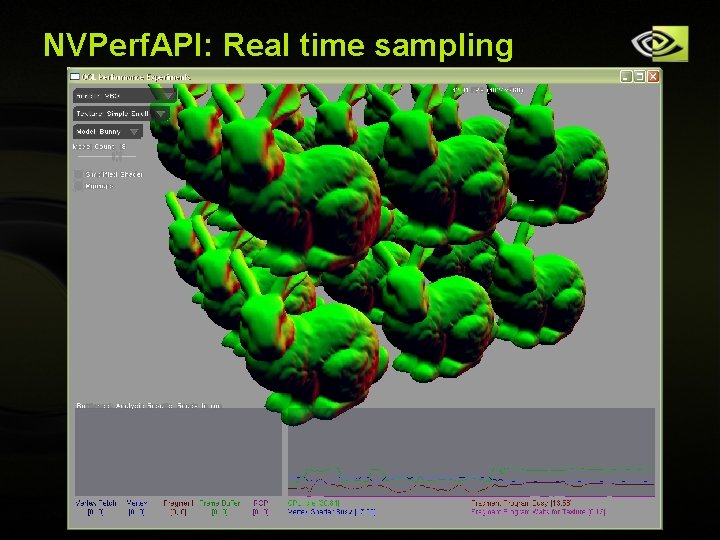The height and width of the screenshot is (540, 720).
Task: Open the topmost dropdown ending in VBO
Action: (x=124, y=96)
